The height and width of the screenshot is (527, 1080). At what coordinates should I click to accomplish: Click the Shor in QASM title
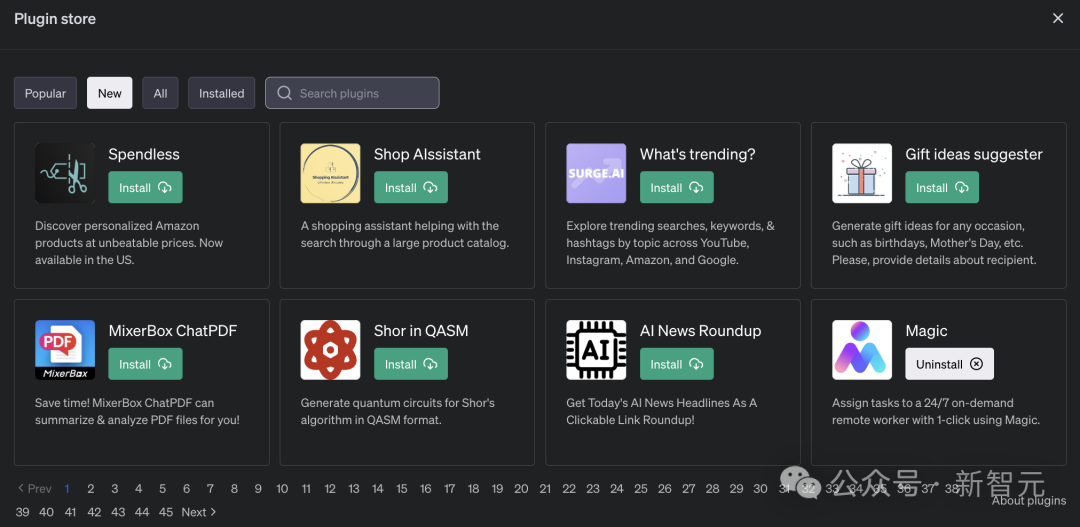(x=421, y=331)
